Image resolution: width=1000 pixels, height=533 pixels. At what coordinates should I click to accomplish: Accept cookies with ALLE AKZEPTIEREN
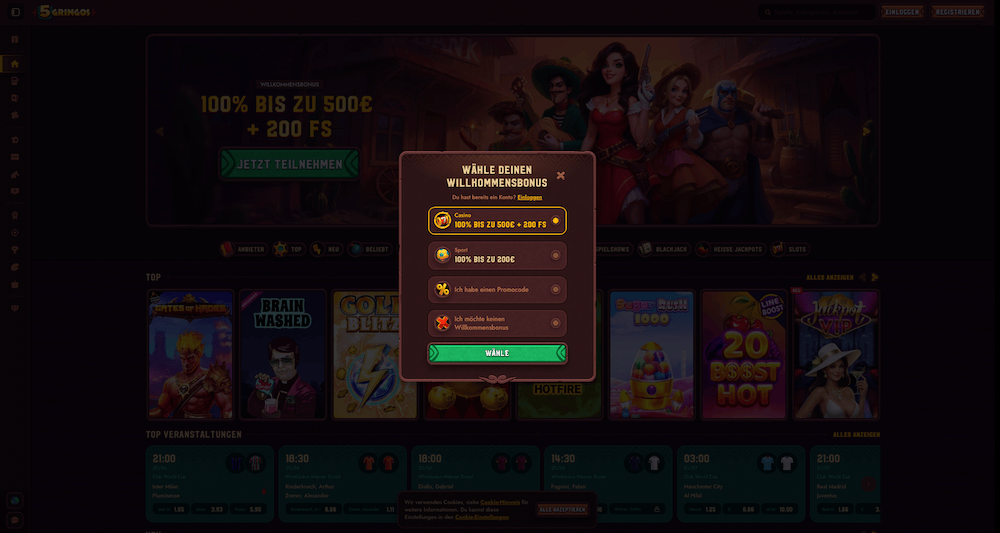(x=562, y=509)
